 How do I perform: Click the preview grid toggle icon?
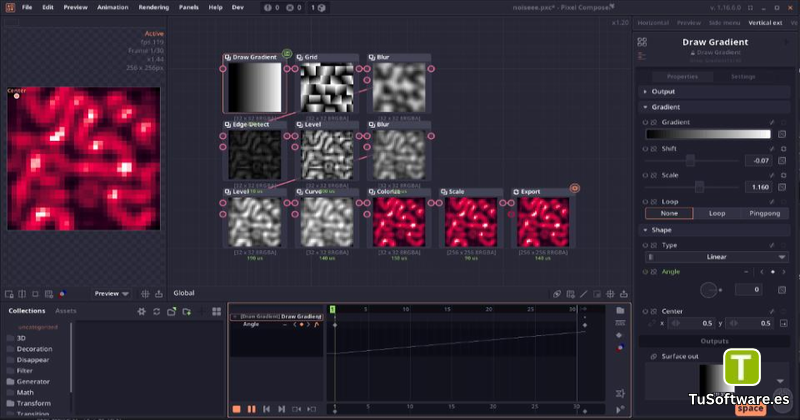click(x=145, y=294)
